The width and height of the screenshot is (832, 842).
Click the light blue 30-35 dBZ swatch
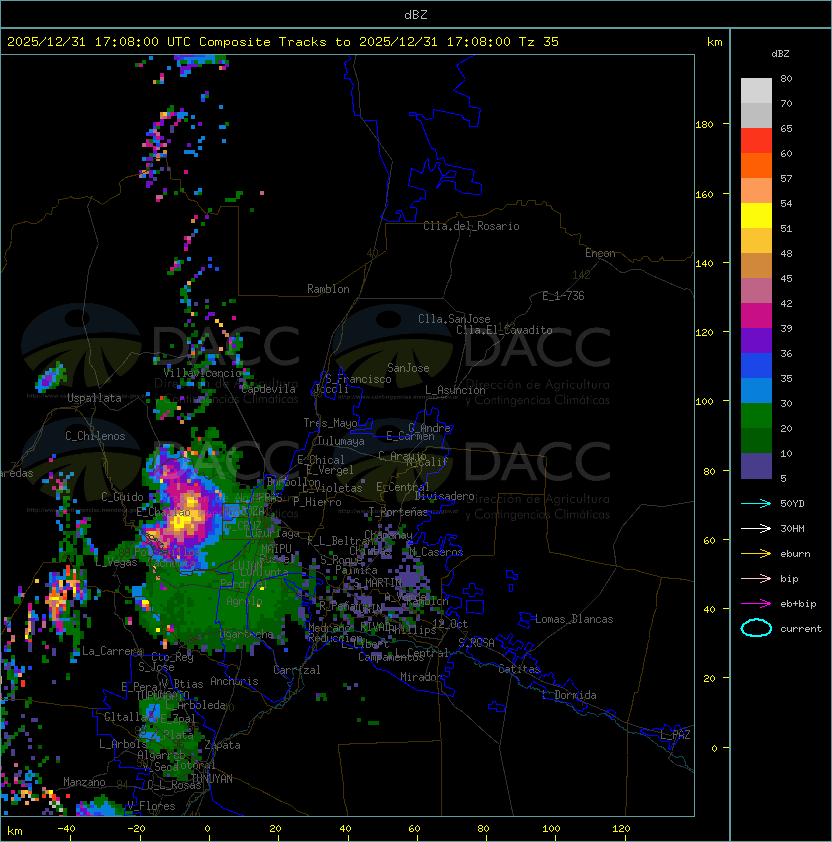point(756,390)
